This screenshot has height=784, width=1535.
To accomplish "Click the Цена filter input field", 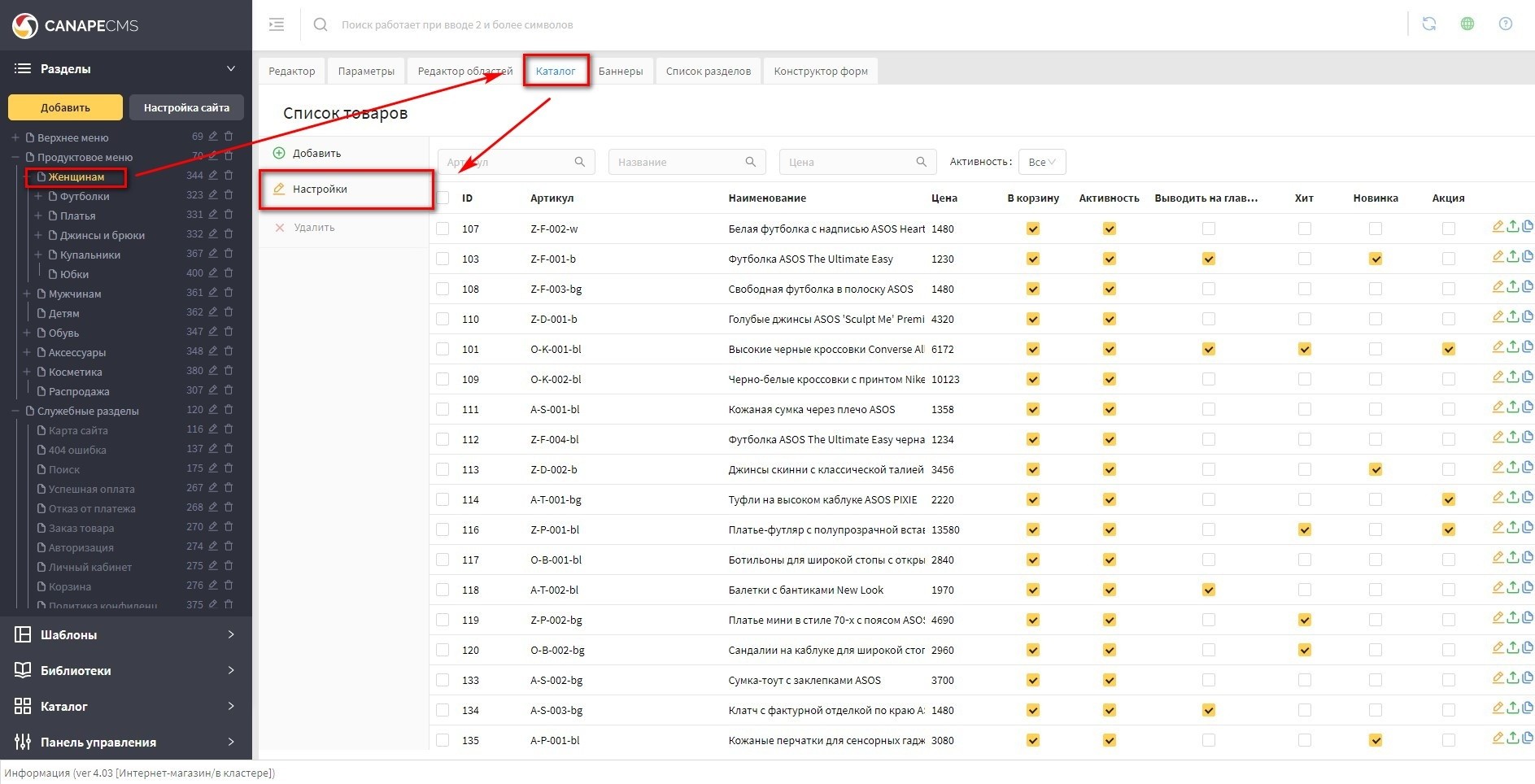I will (x=846, y=162).
